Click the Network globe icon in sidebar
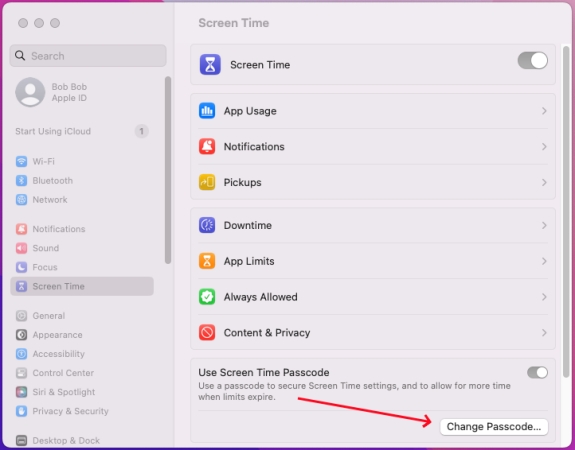 coord(21,200)
